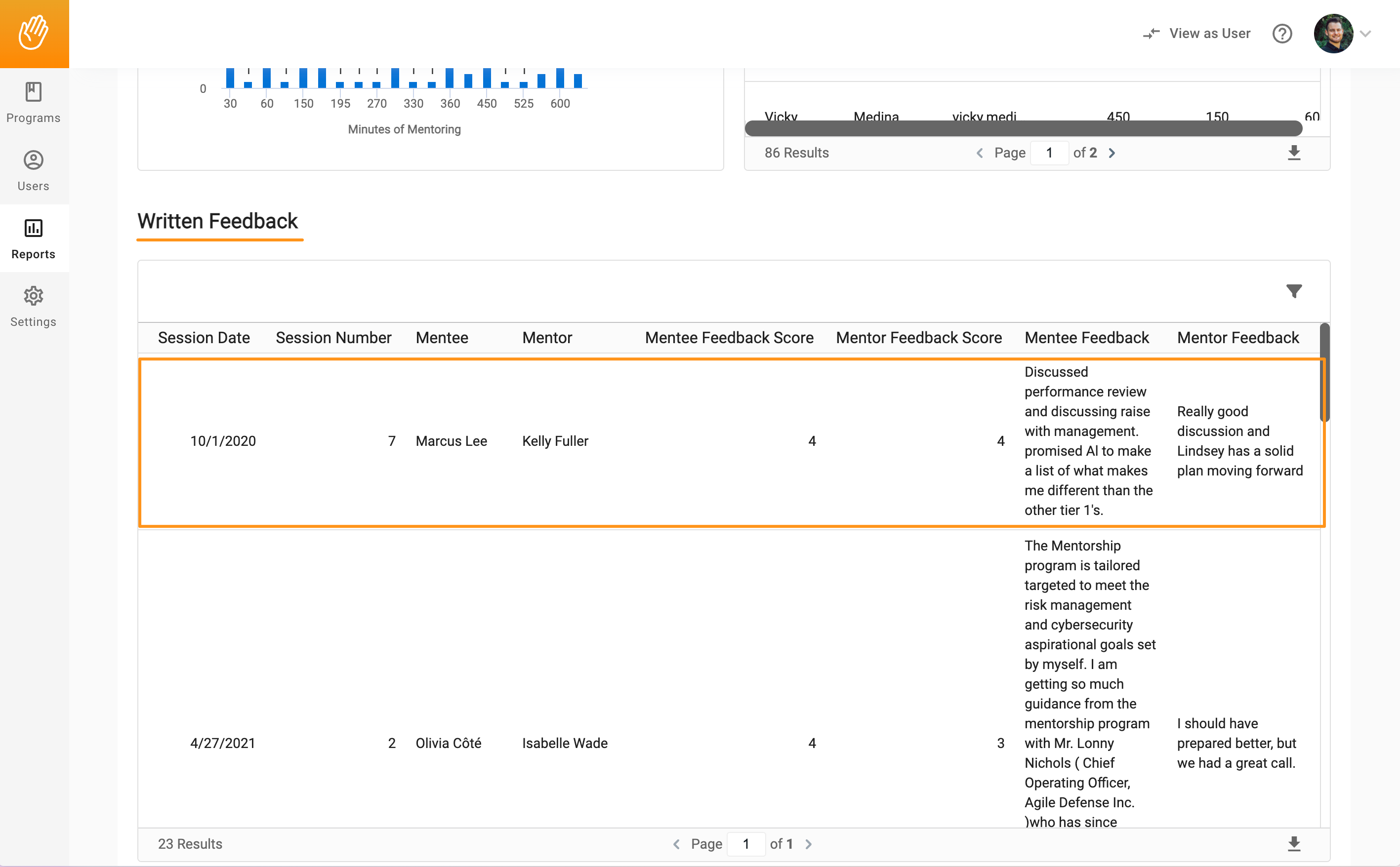Screen dimensions: 1400x867
Task: Sort by Session Number column header
Action: [x=333, y=338]
